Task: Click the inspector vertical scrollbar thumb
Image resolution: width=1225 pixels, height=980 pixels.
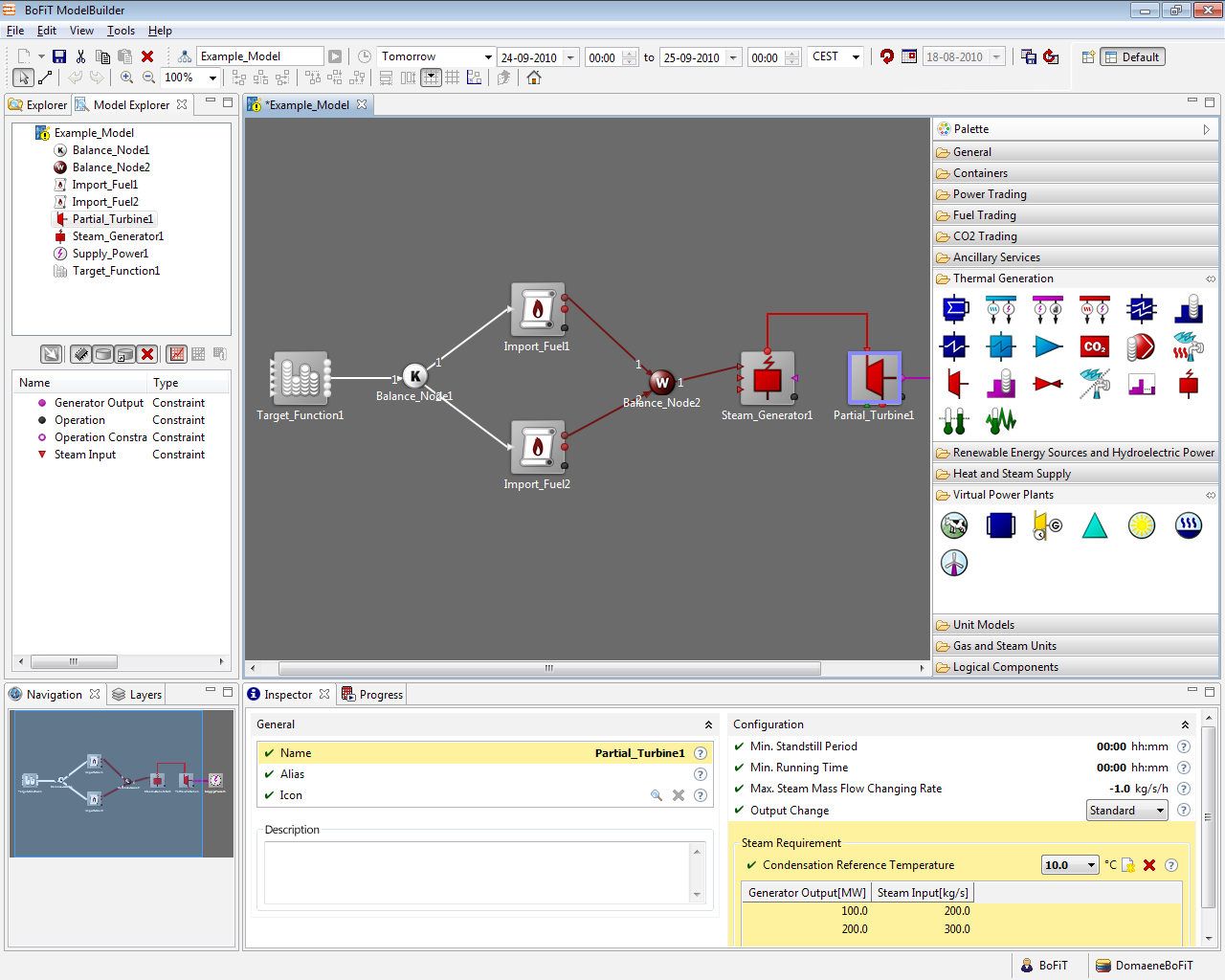Action: (x=1208, y=816)
